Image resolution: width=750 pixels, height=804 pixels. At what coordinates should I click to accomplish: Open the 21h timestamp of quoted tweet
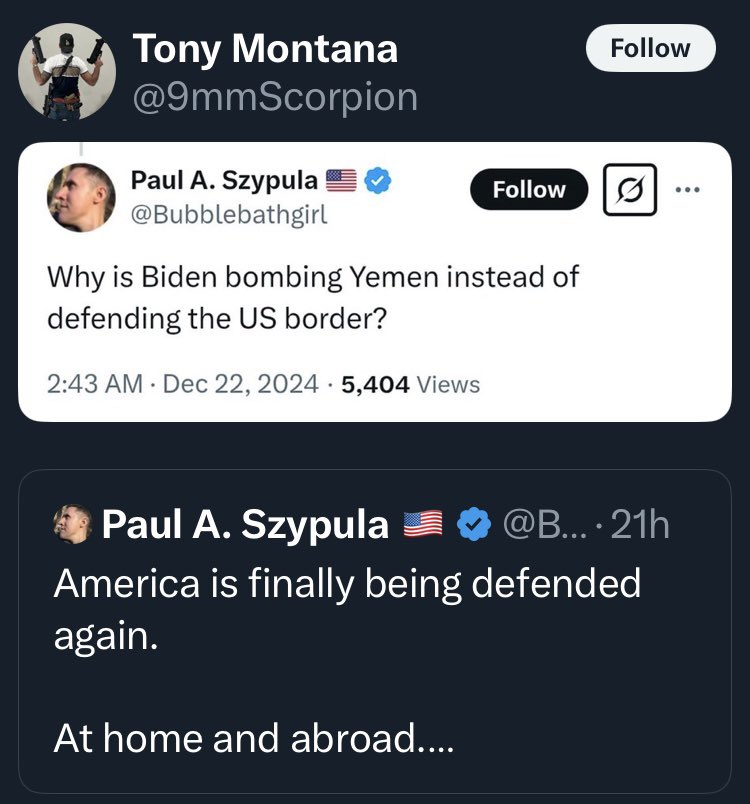640,525
